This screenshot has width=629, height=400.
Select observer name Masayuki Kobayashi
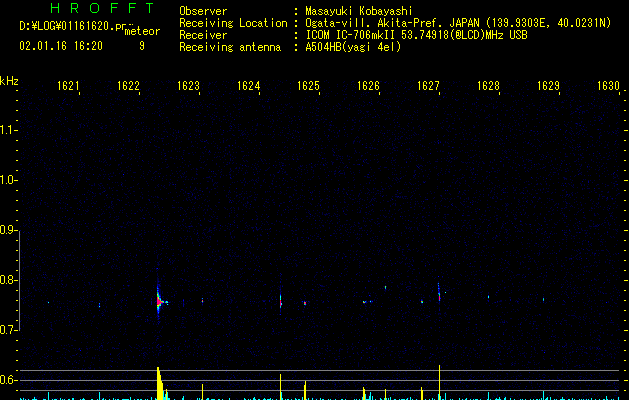359,11
